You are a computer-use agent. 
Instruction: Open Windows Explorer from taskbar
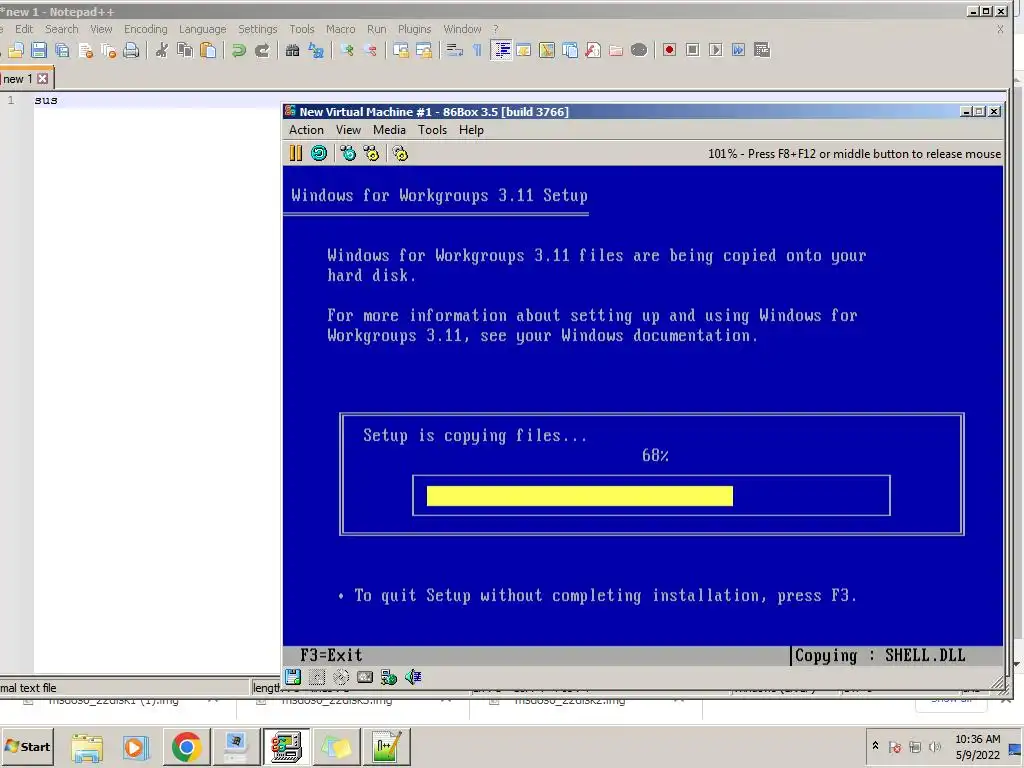pos(87,747)
